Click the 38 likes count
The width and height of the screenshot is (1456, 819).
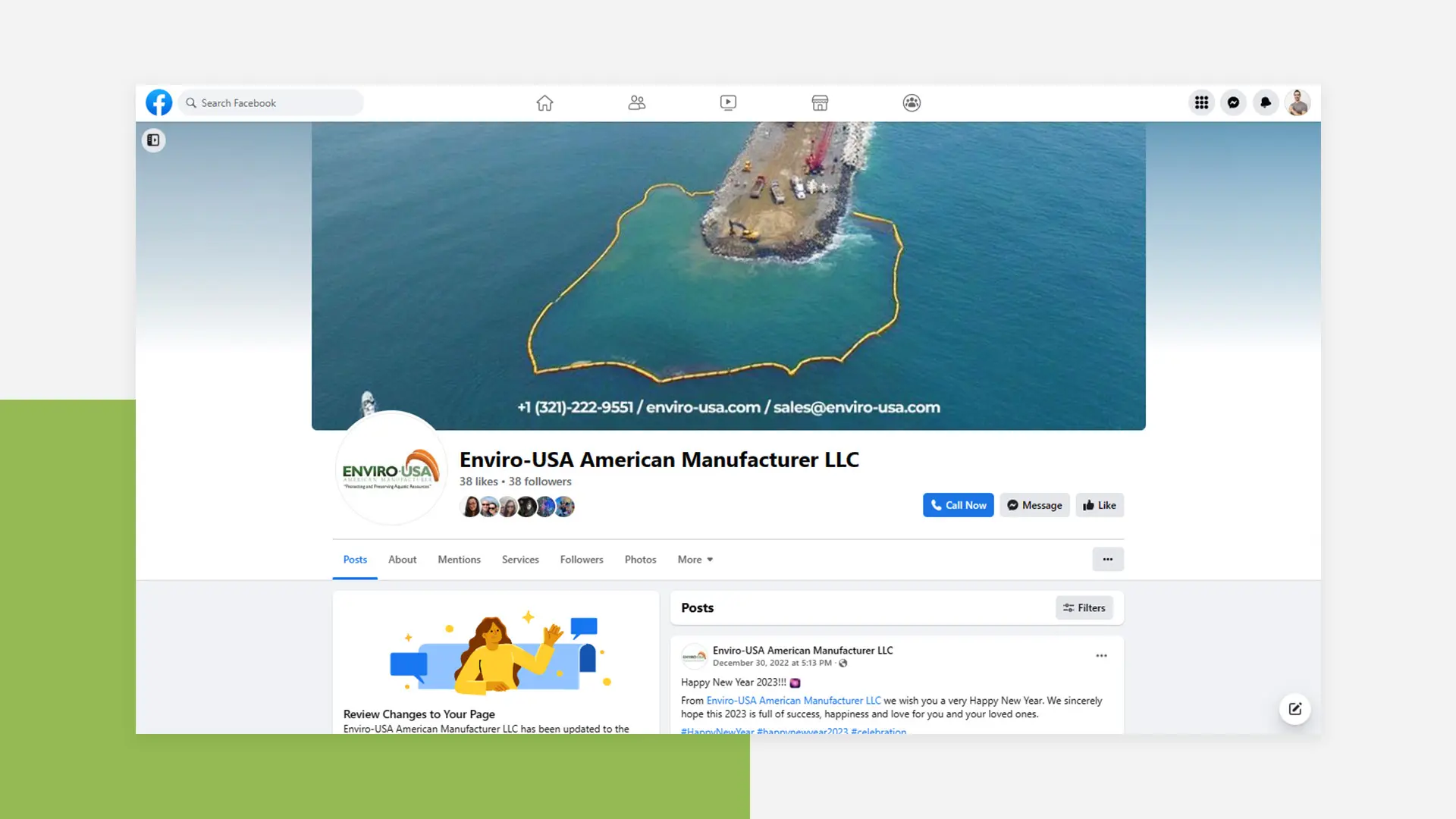(x=479, y=482)
